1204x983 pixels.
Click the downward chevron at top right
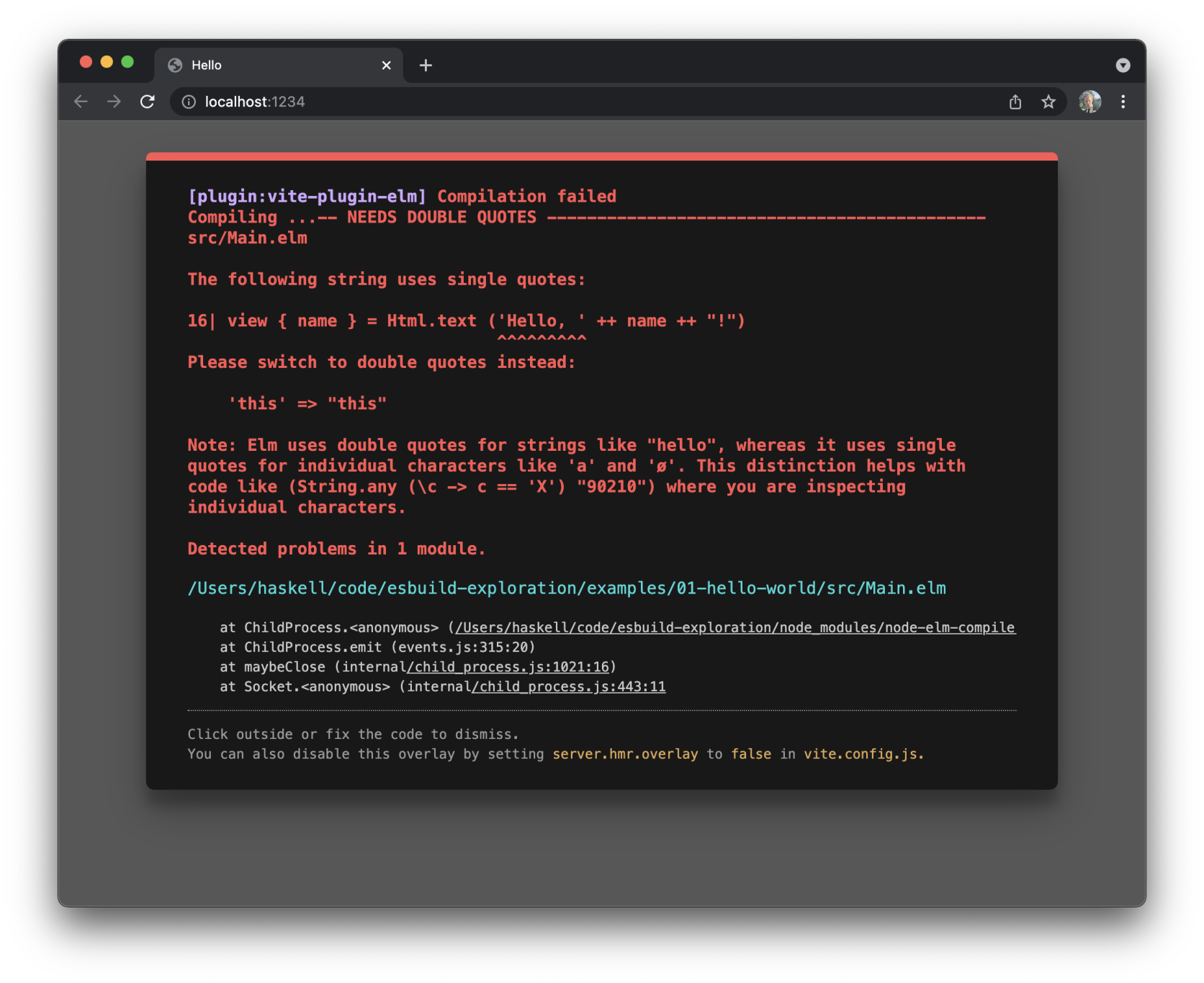tap(1122, 65)
